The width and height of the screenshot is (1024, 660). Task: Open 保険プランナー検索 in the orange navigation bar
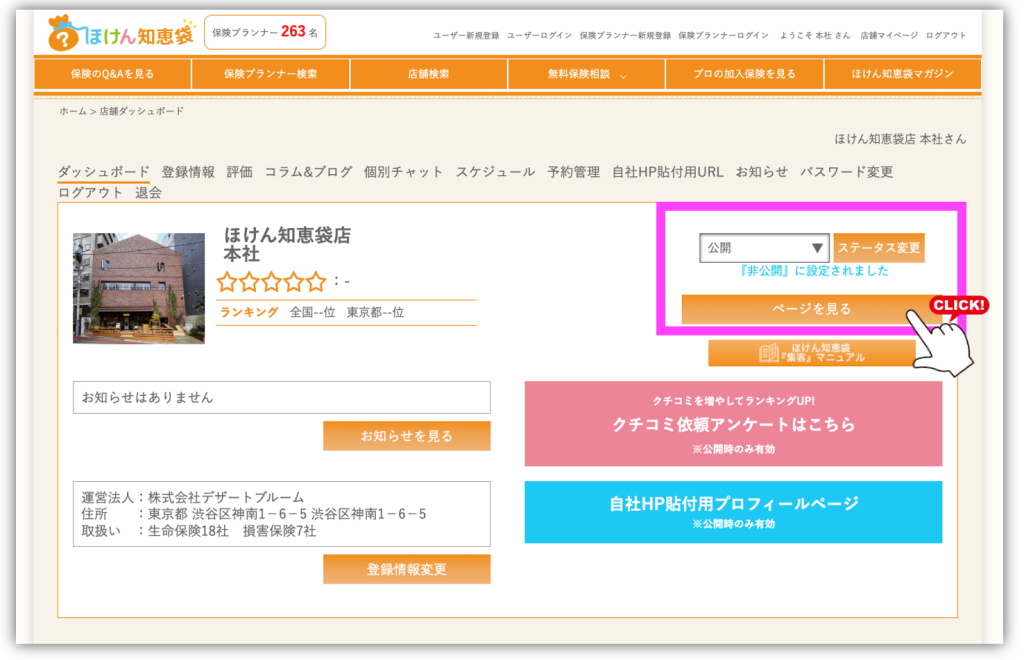pos(270,74)
